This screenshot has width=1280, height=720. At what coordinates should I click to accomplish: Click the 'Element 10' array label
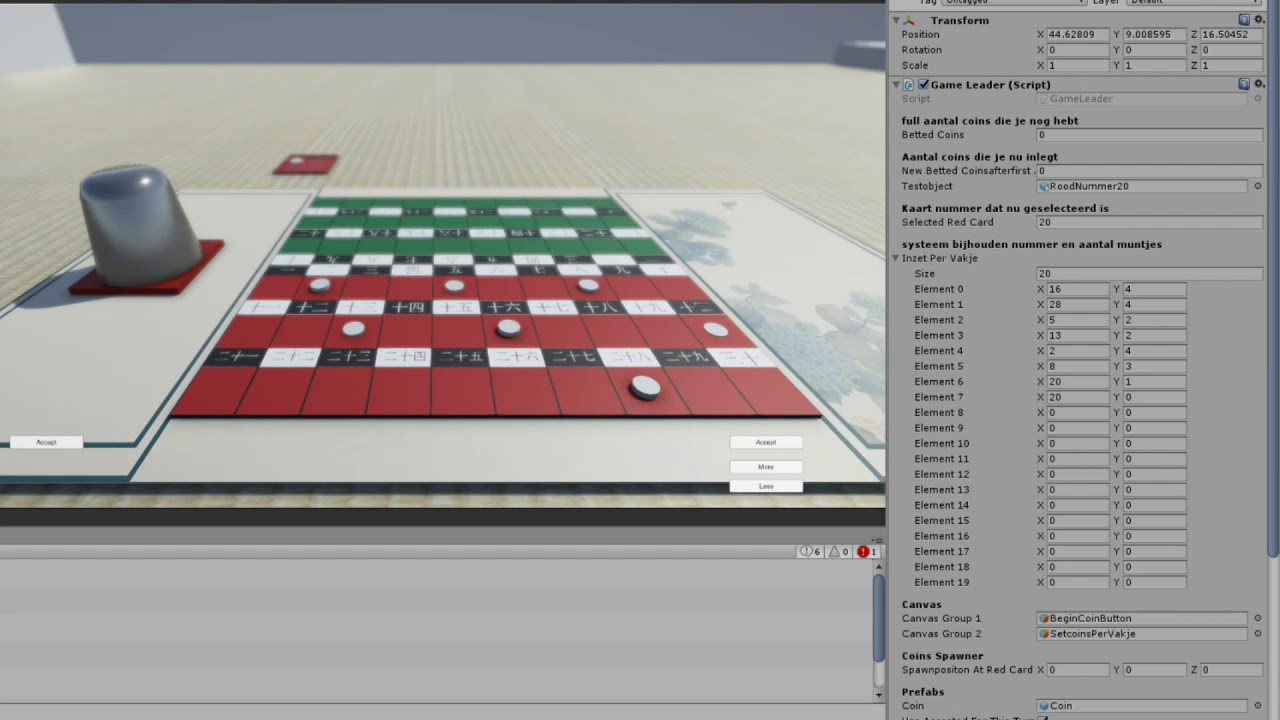coord(941,444)
